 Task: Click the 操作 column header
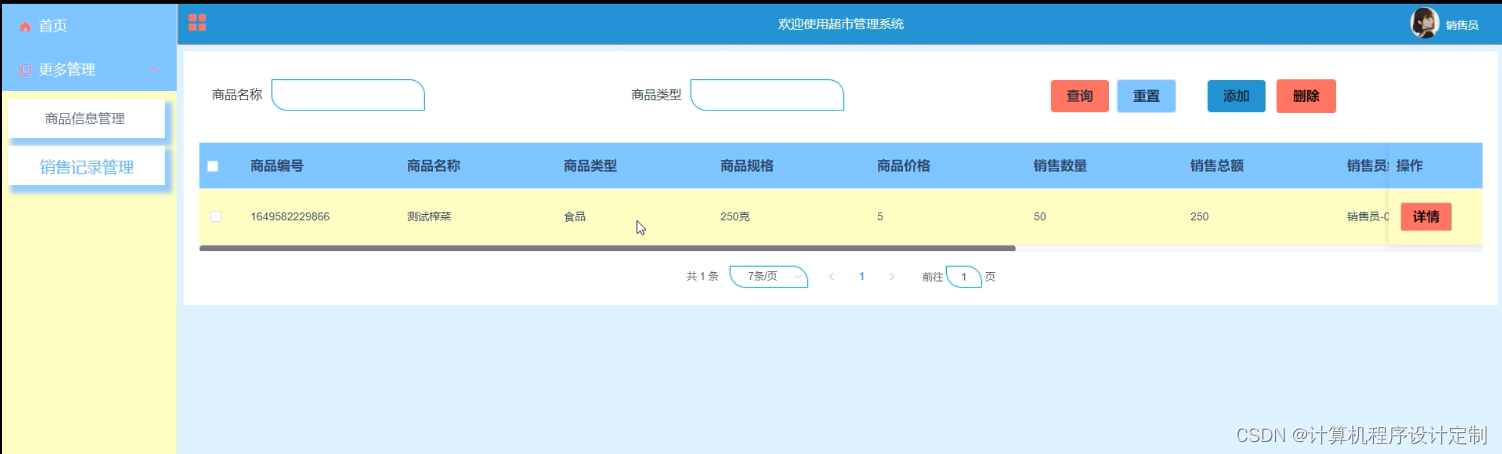point(1409,166)
